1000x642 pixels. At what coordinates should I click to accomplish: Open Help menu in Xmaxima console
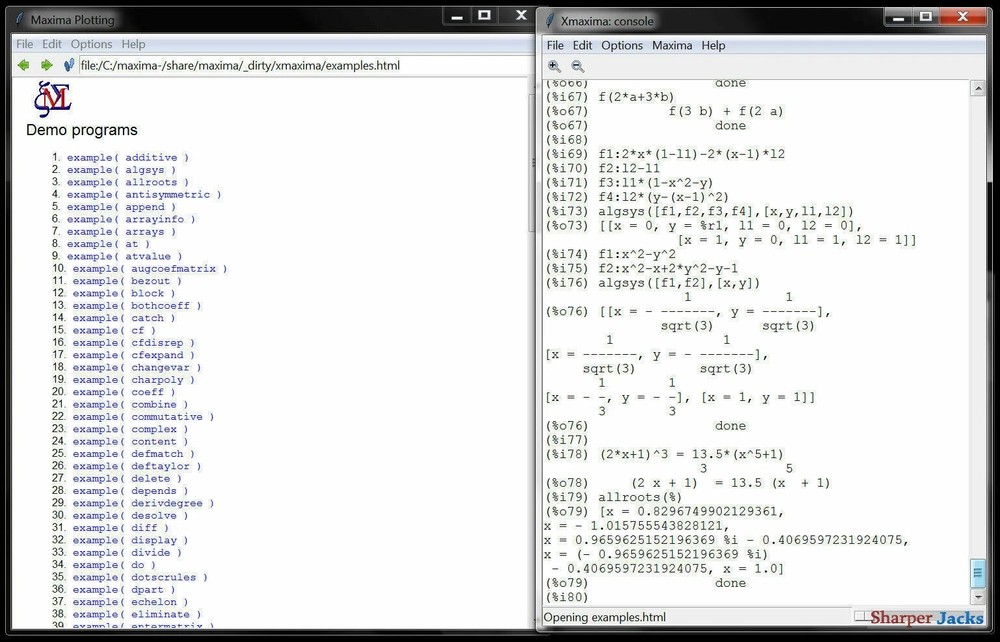coord(713,45)
